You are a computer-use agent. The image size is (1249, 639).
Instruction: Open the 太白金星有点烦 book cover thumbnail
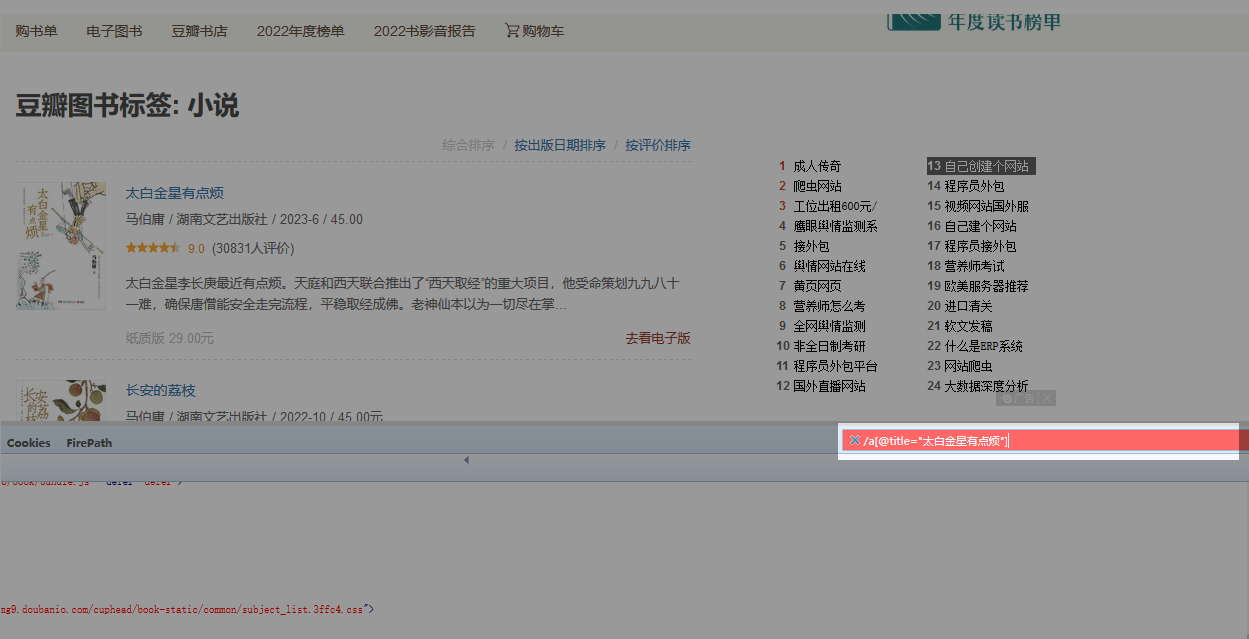(61, 245)
